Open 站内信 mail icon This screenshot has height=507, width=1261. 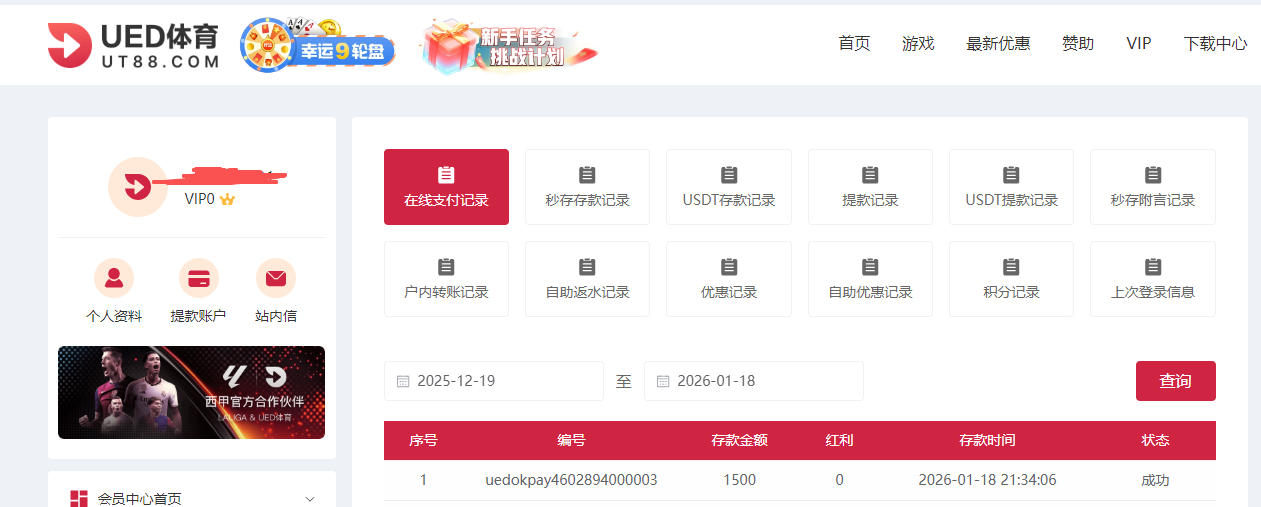[x=276, y=278]
